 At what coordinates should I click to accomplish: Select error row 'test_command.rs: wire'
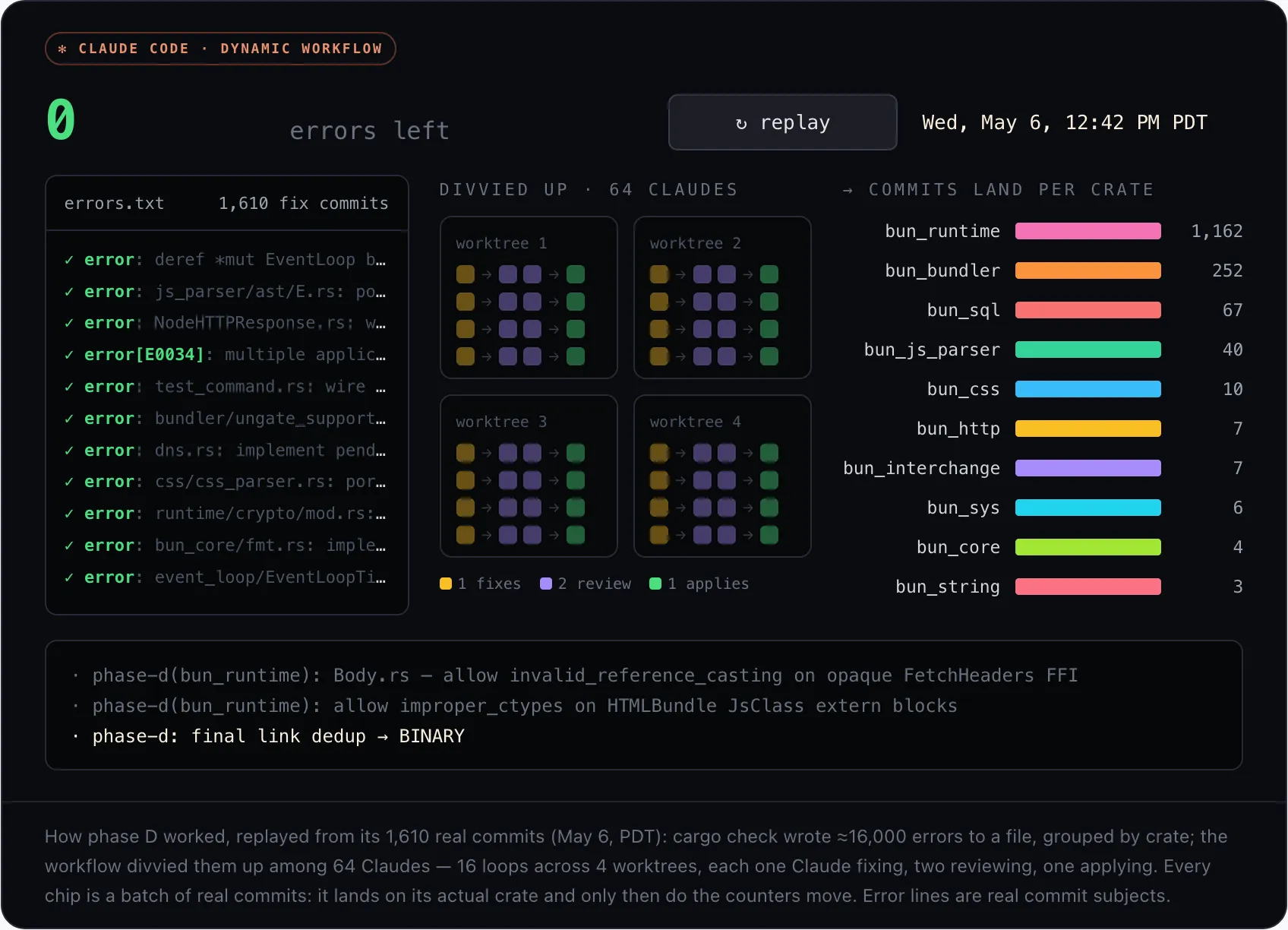[226, 387]
